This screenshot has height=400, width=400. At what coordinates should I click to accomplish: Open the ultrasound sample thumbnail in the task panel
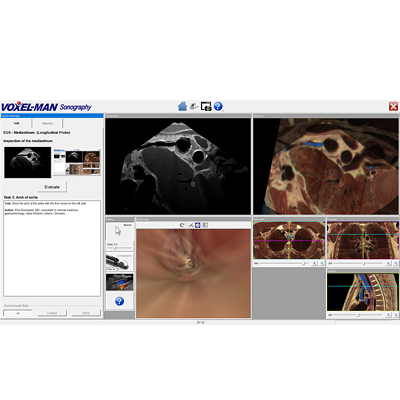pyautogui.click(x=27, y=162)
